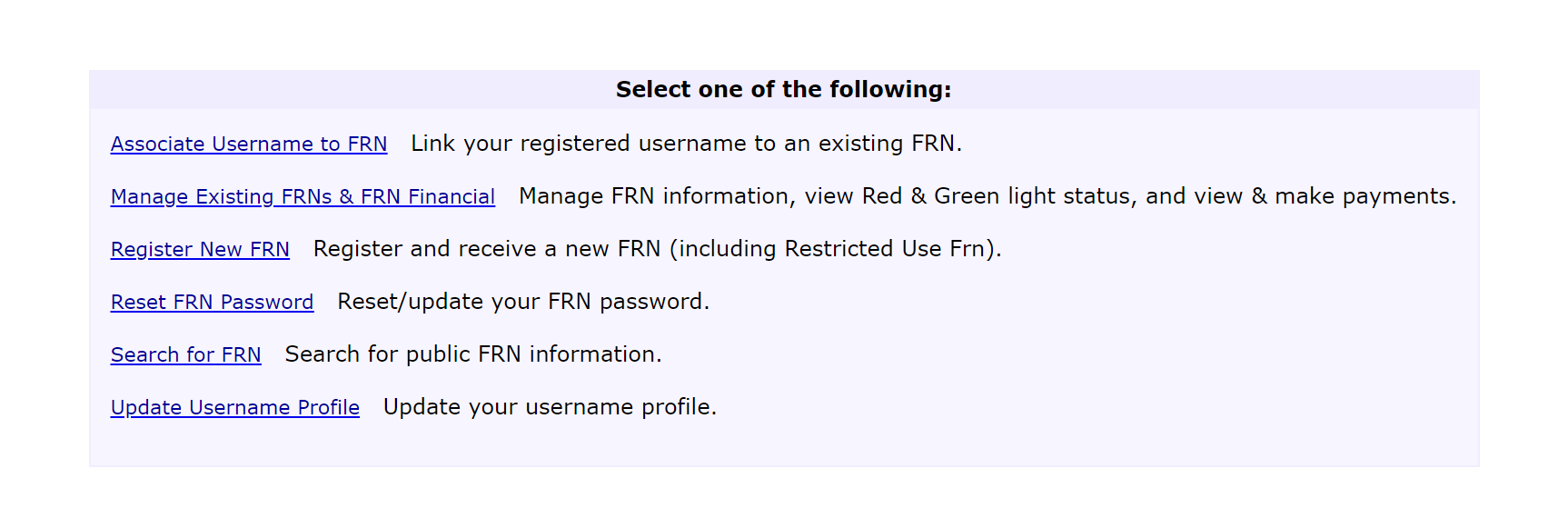The image size is (1568, 528).
Task: Open the Associate Username to FRN link
Action: [248, 144]
